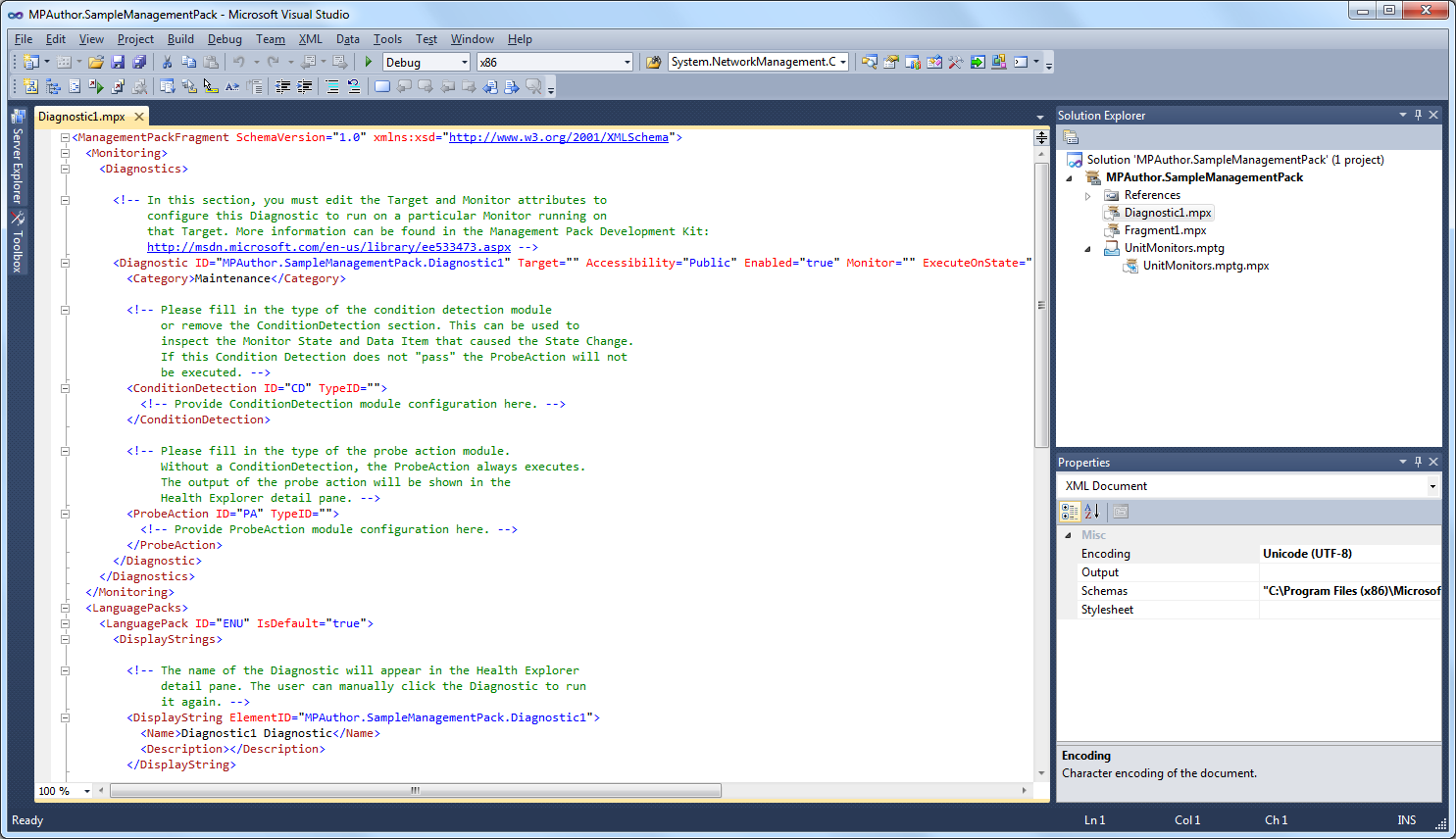Click the editor horizontal scrollbar thumb
The image size is (1456, 839).
[x=416, y=790]
